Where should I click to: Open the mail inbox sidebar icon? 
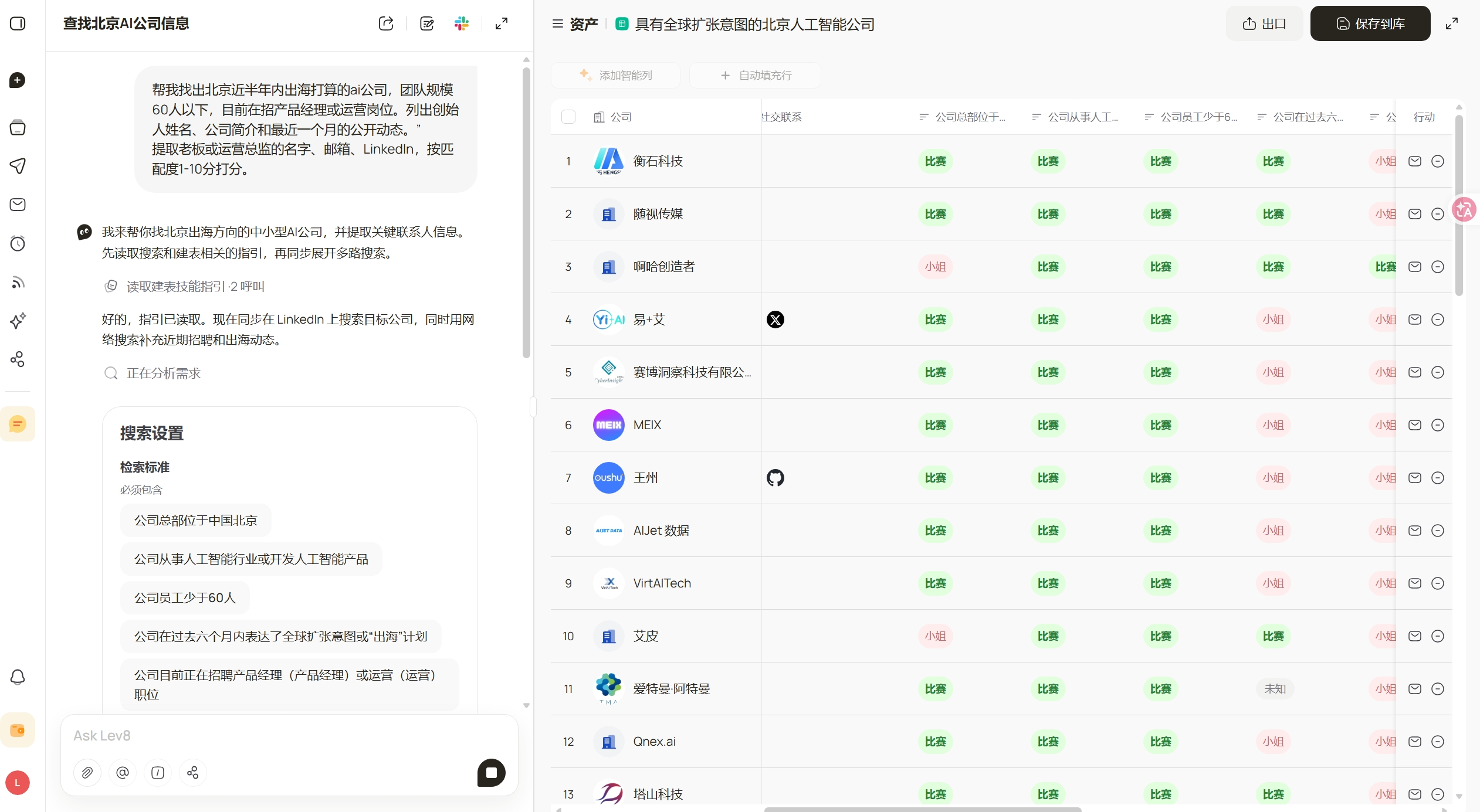(x=18, y=205)
